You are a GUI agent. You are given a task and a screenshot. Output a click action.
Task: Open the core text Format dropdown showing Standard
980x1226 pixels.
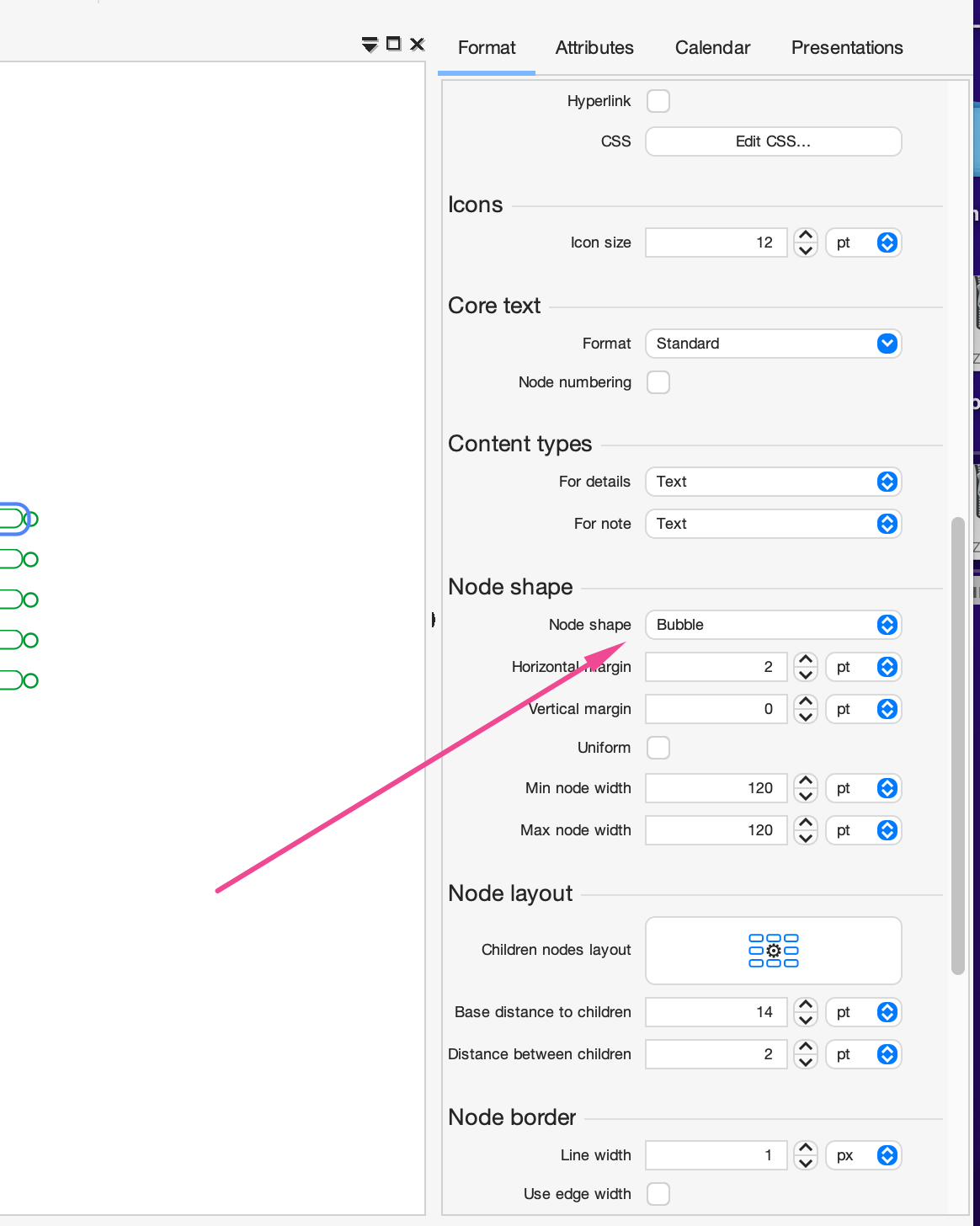tap(773, 344)
